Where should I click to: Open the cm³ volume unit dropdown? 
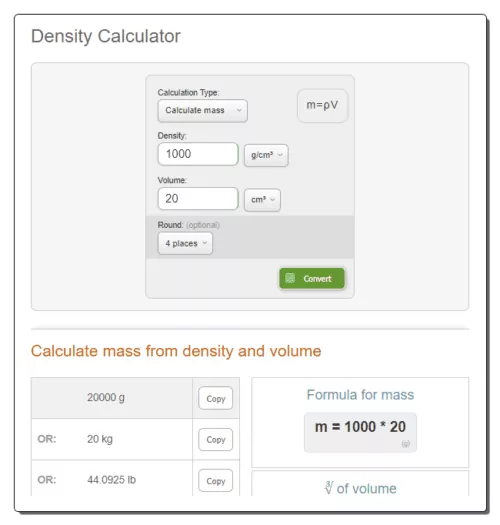[x=262, y=200]
